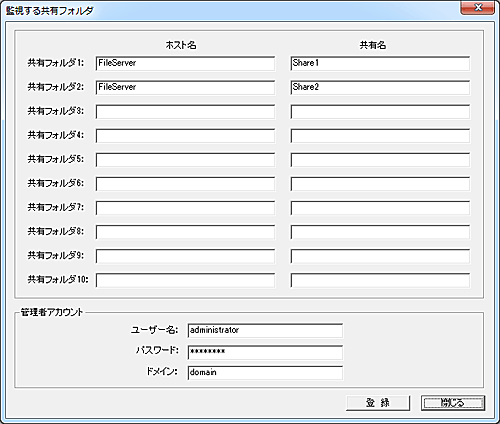Click the ドメイン domain field
Viewport: 500px width, 424px height.
[x=265, y=373]
